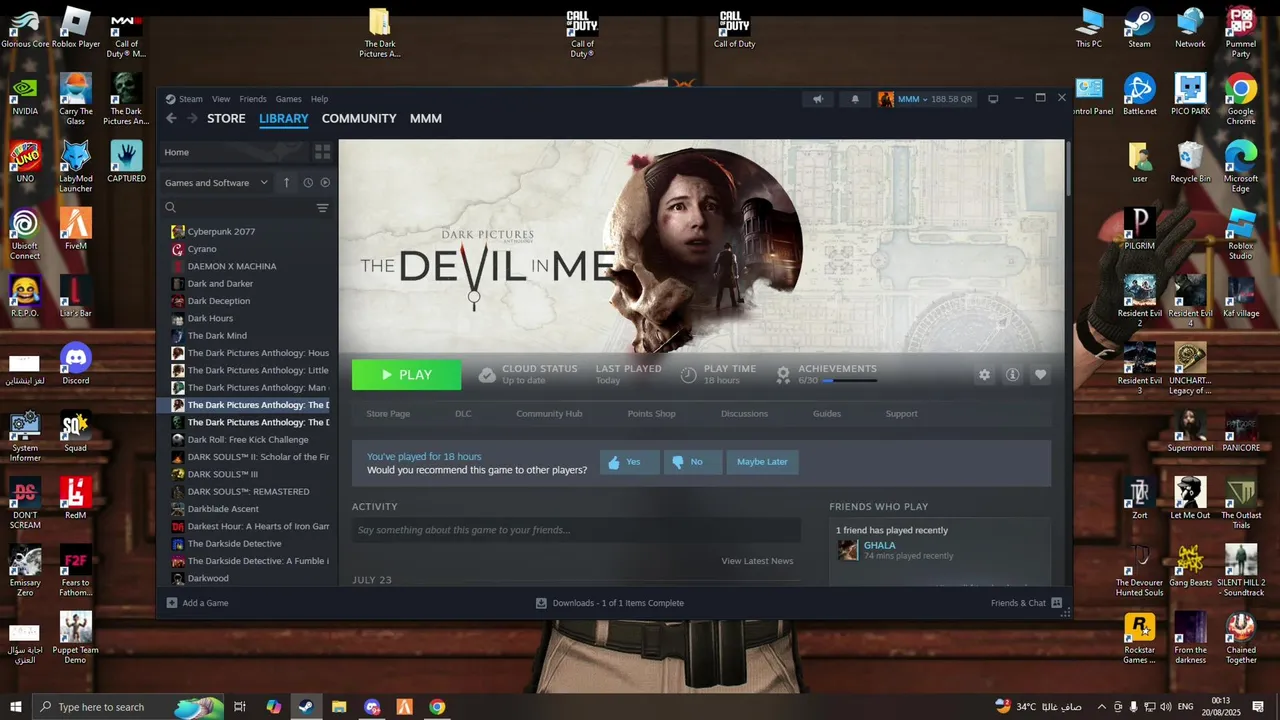Image resolution: width=1280 pixels, height=720 pixels.
Task: Open Community Hub link
Action: (x=549, y=414)
